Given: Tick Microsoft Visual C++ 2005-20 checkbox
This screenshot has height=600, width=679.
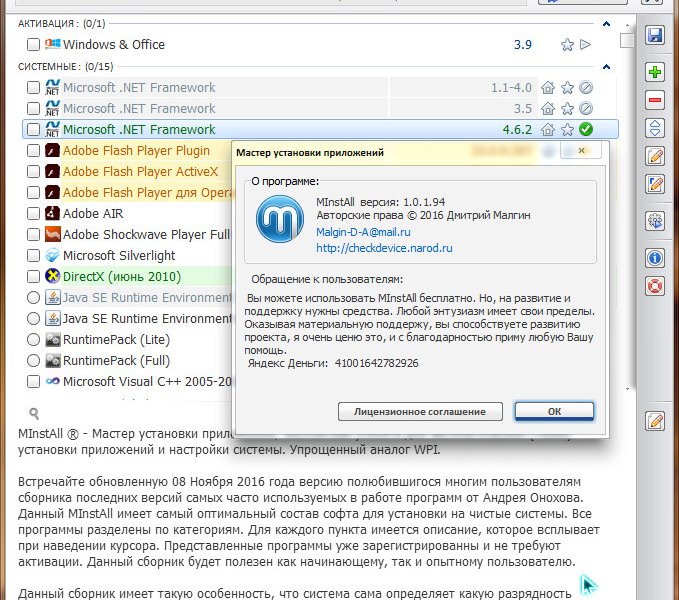Looking at the screenshot, I should coord(33,381).
